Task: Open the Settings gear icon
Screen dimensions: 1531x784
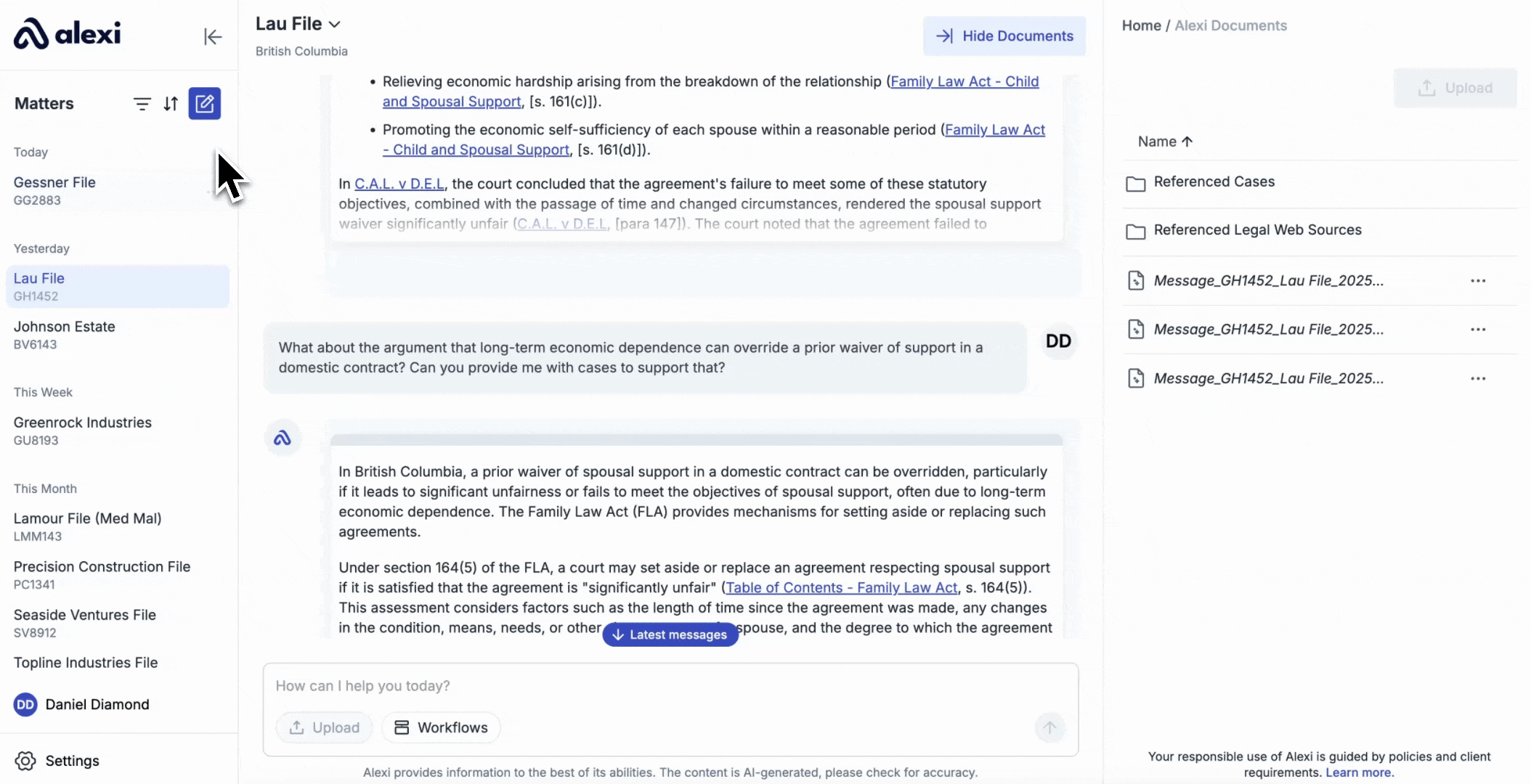Action: pos(25,761)
